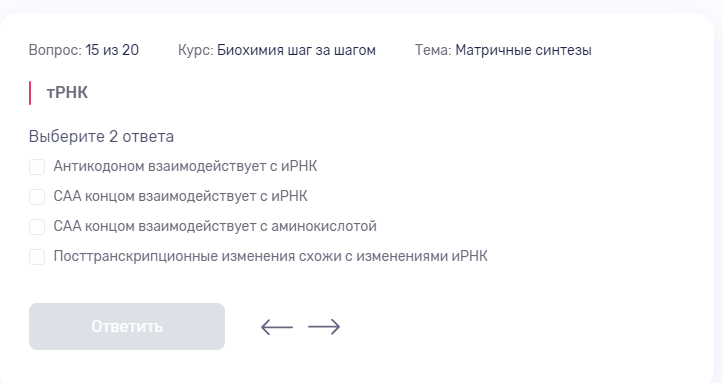Select answer text Посттранскрипционные изменения схожи с изменениями иРНК
723x383 pixels.
[x=270, y=256]
